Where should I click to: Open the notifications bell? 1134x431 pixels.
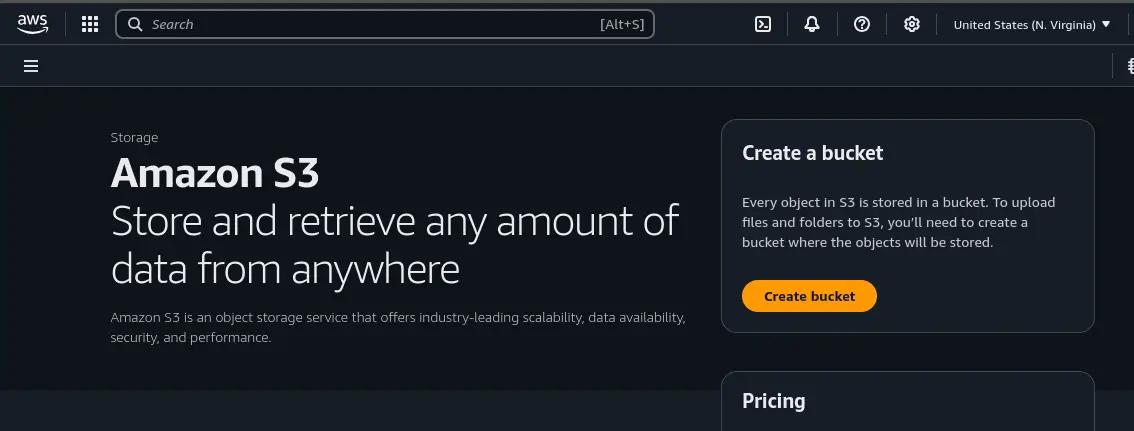pos(812,24)
